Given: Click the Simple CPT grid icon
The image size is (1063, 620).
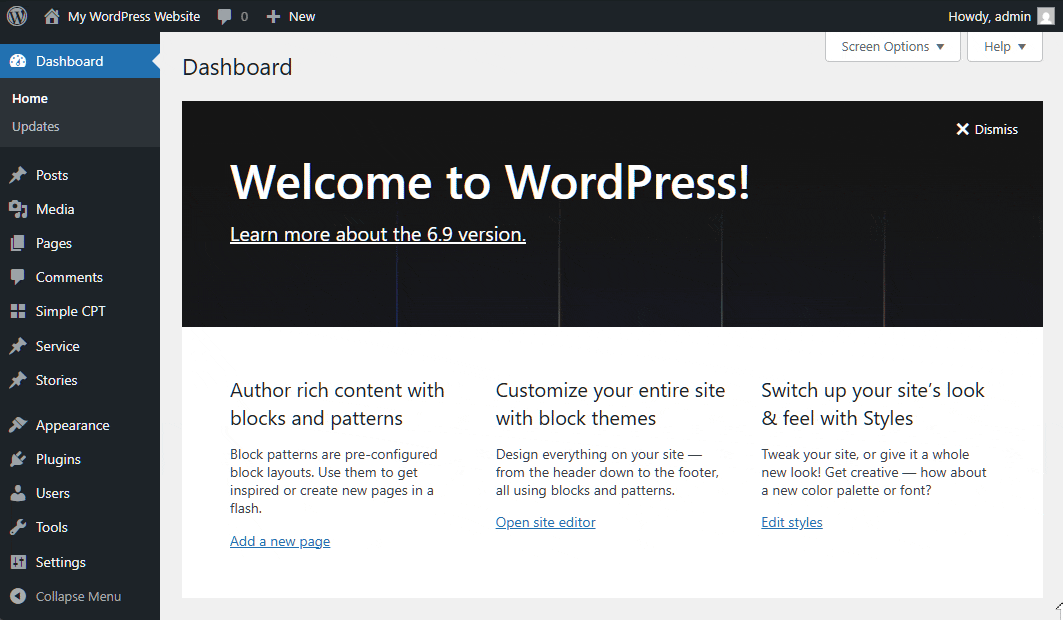Looking at the screenshot, I should point(18,311).
